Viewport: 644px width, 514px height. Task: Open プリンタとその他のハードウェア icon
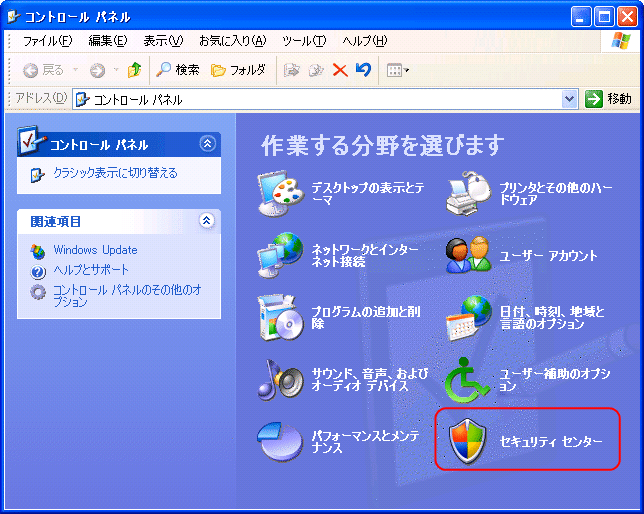[x=469, y=194]
